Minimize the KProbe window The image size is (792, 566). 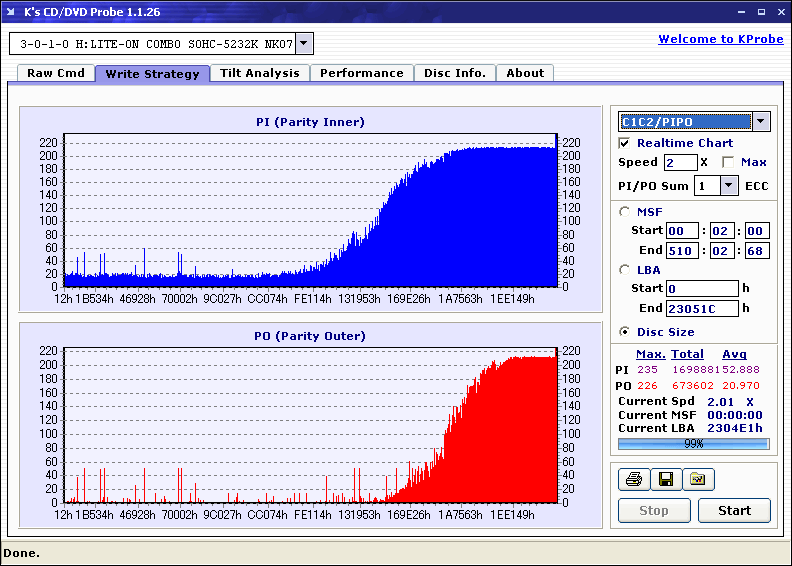[741, 12]
